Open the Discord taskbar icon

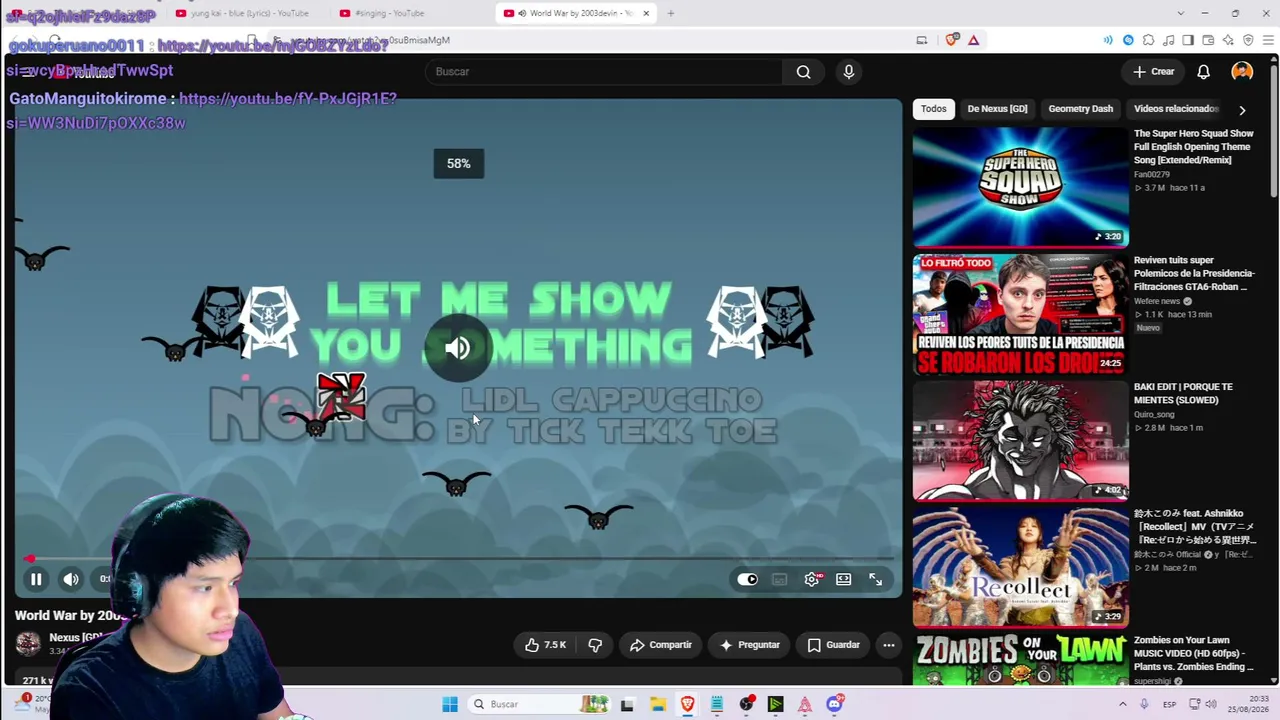click(x=835, y=704)
